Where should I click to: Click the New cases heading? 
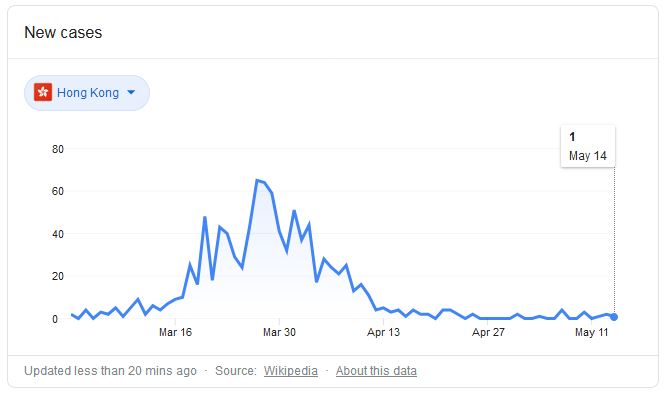click(63, 33)
